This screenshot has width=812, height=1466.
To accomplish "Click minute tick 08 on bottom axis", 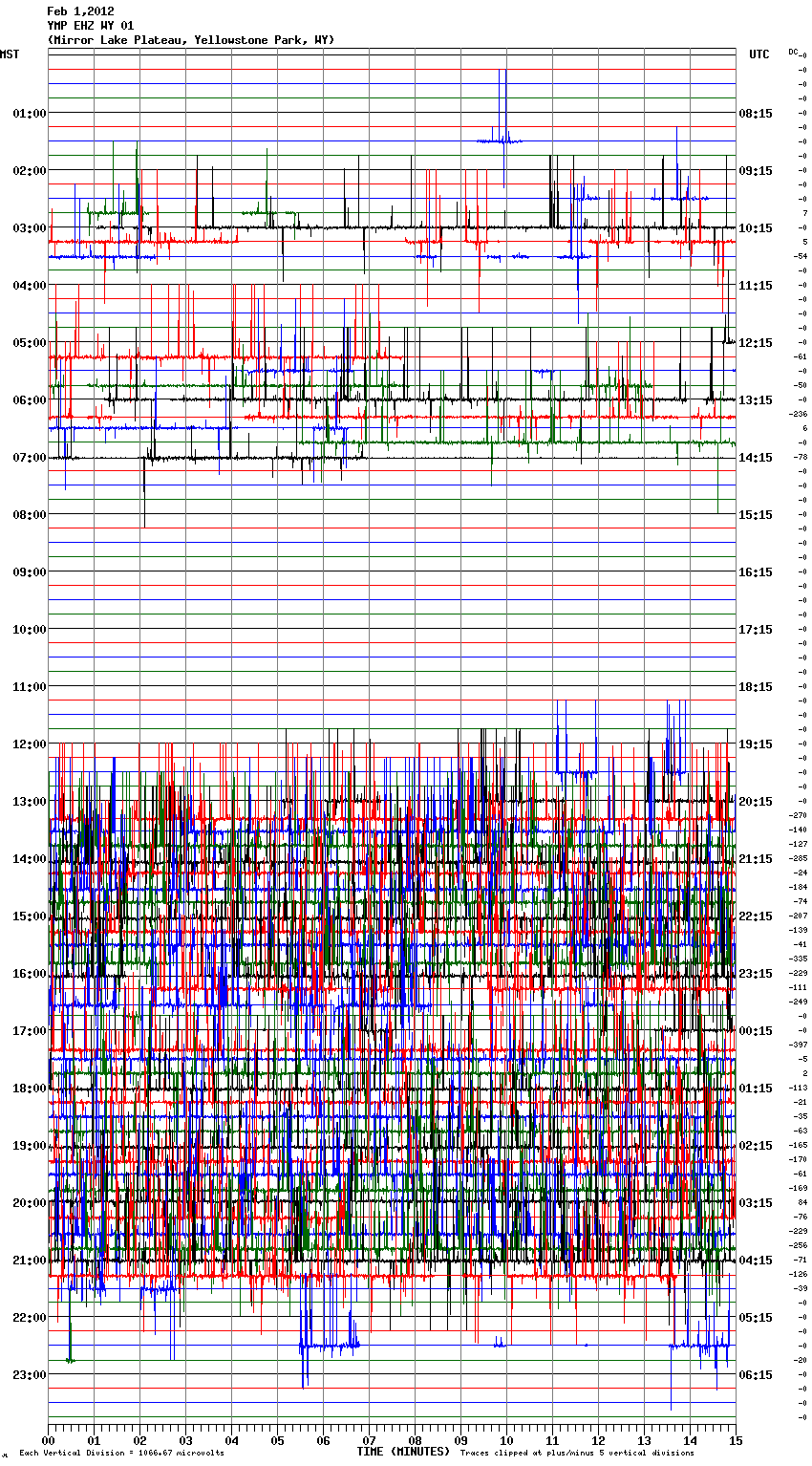I will (416, 1440).
